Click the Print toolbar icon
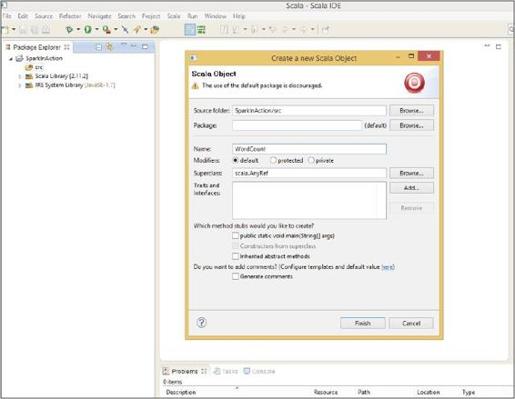 click(46, 30)
